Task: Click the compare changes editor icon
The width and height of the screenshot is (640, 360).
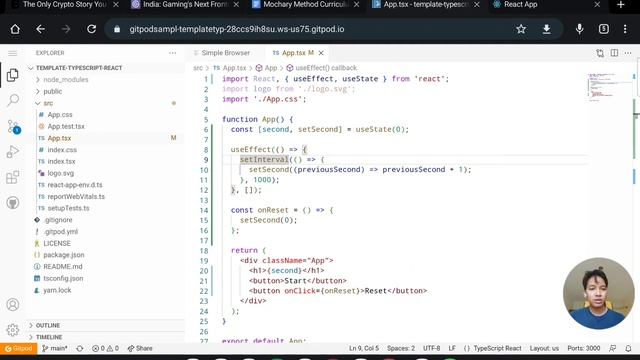Action: pos(600,53)
